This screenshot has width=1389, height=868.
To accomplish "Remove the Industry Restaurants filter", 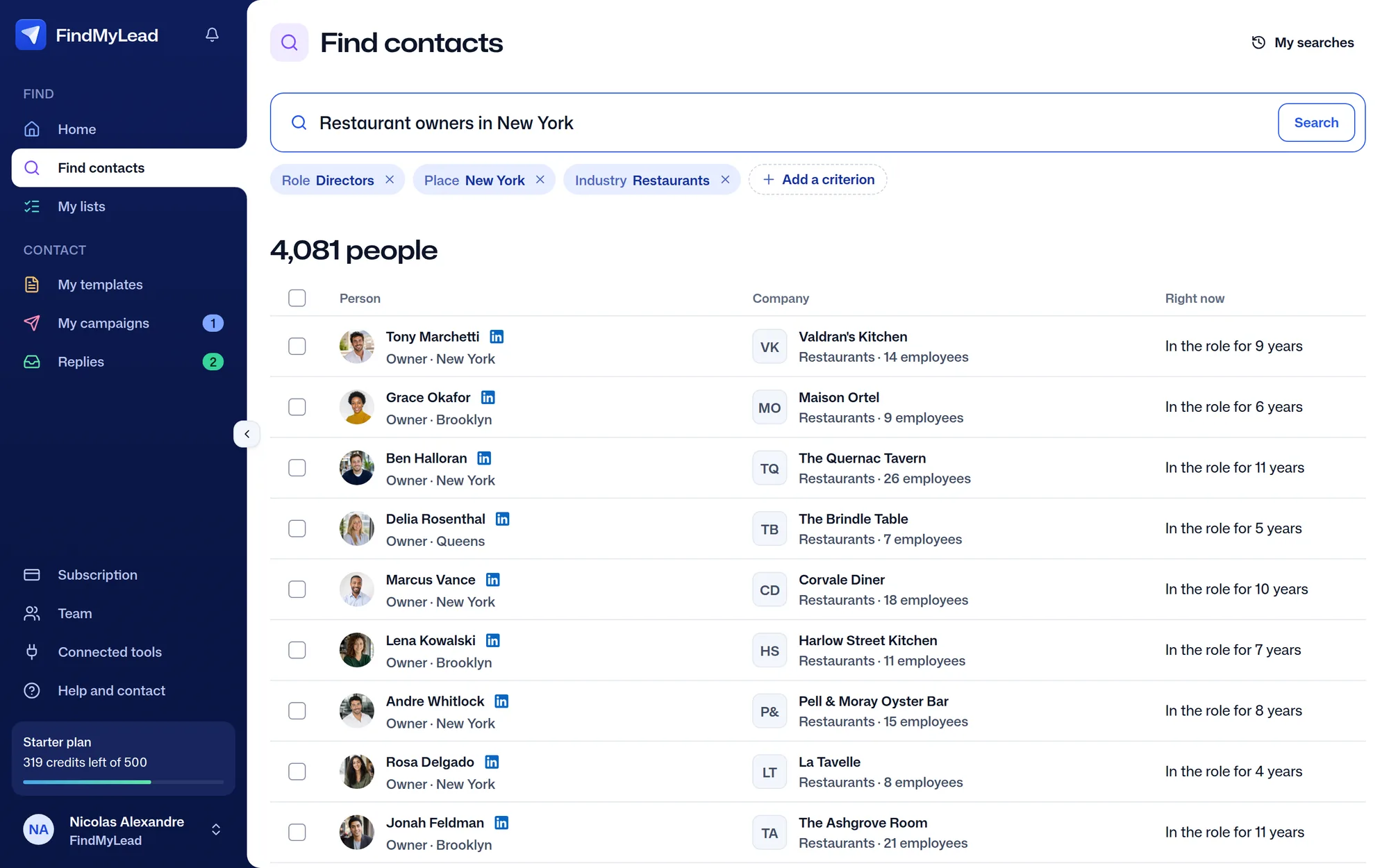I will click(725, 180).
